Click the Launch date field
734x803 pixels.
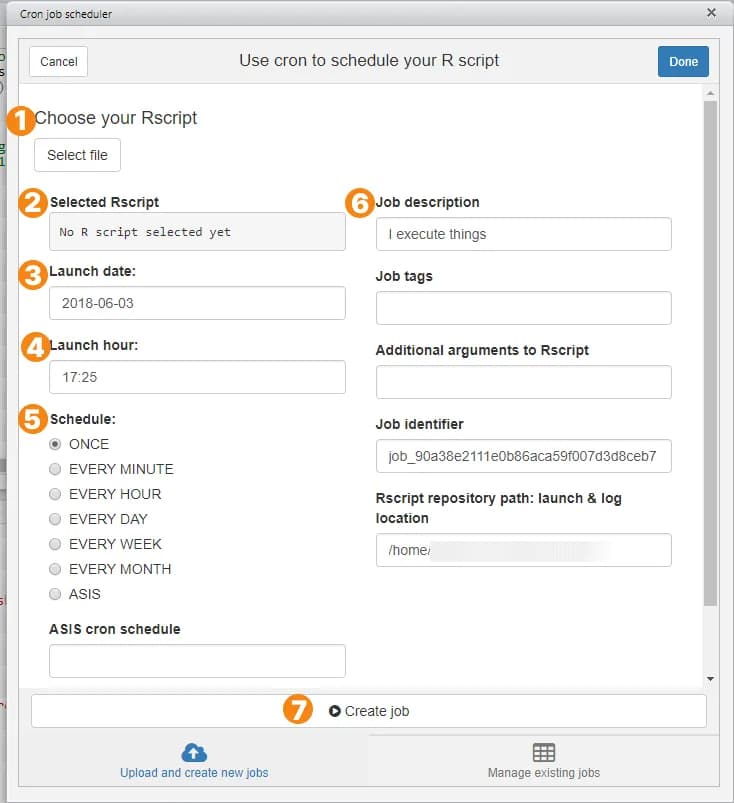197,302
